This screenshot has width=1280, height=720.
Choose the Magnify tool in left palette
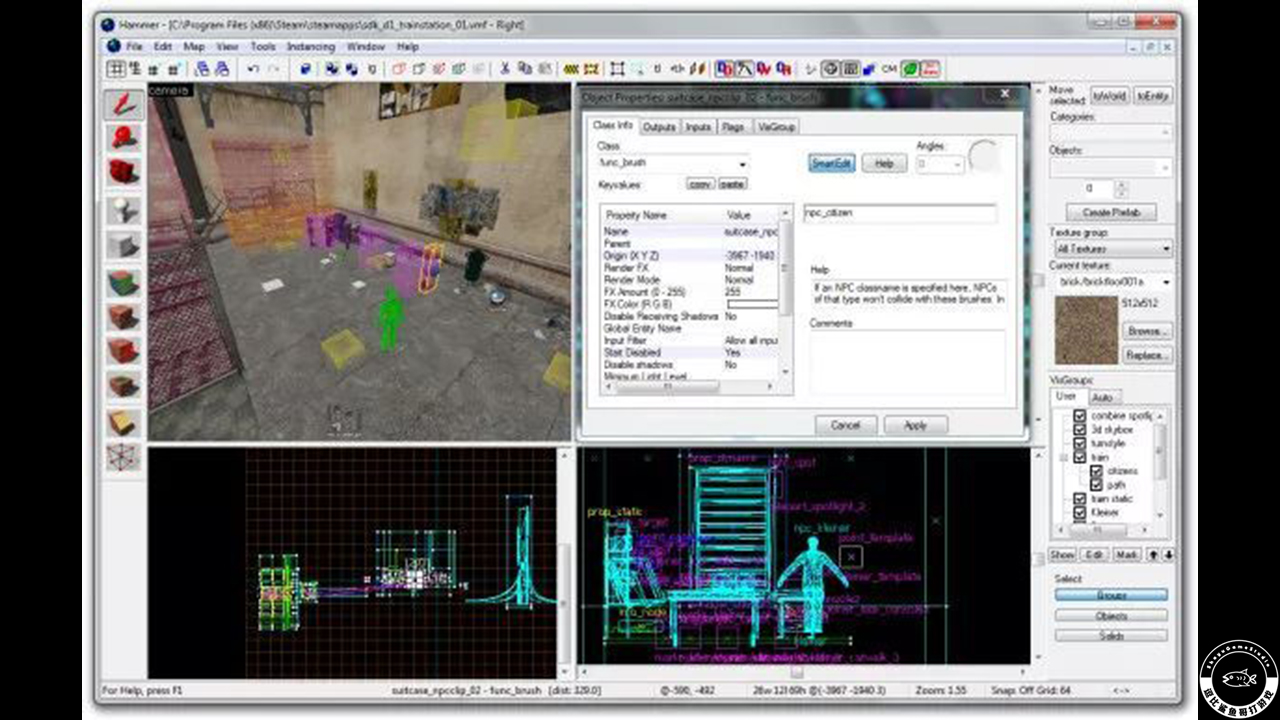tap(124, 137)
